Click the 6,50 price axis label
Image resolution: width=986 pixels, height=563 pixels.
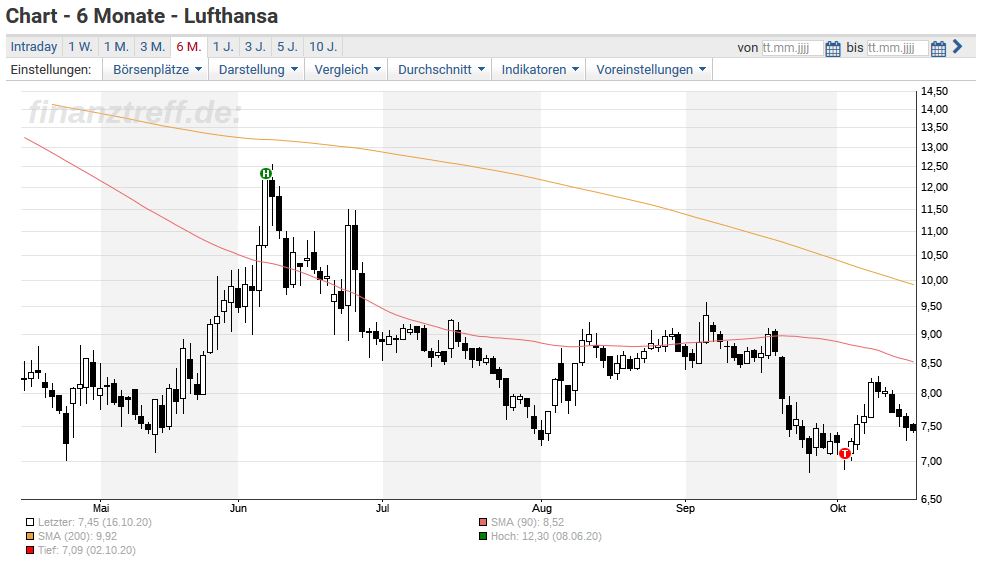coord(932,499)
